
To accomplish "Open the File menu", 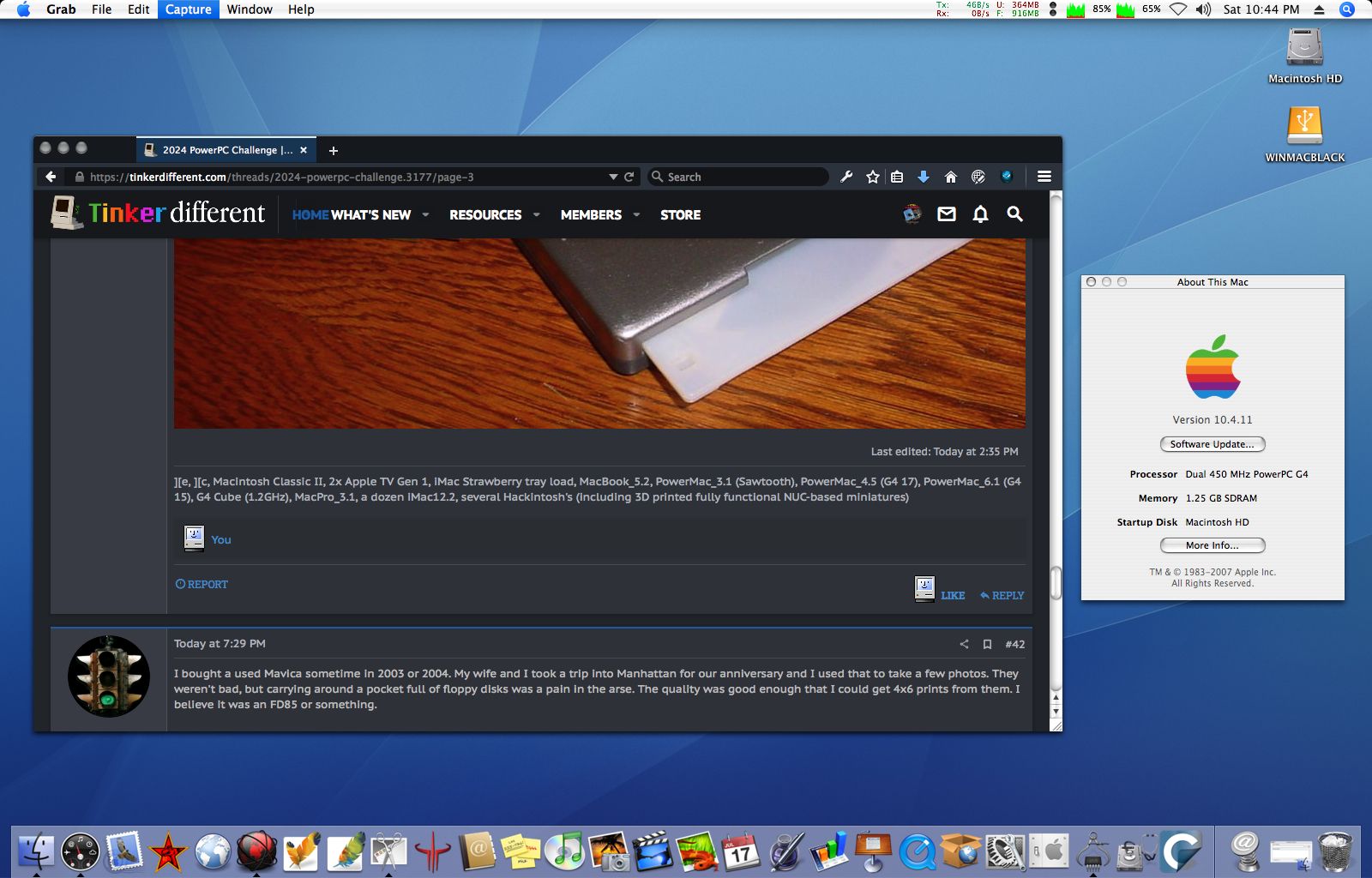I will 101,9.
